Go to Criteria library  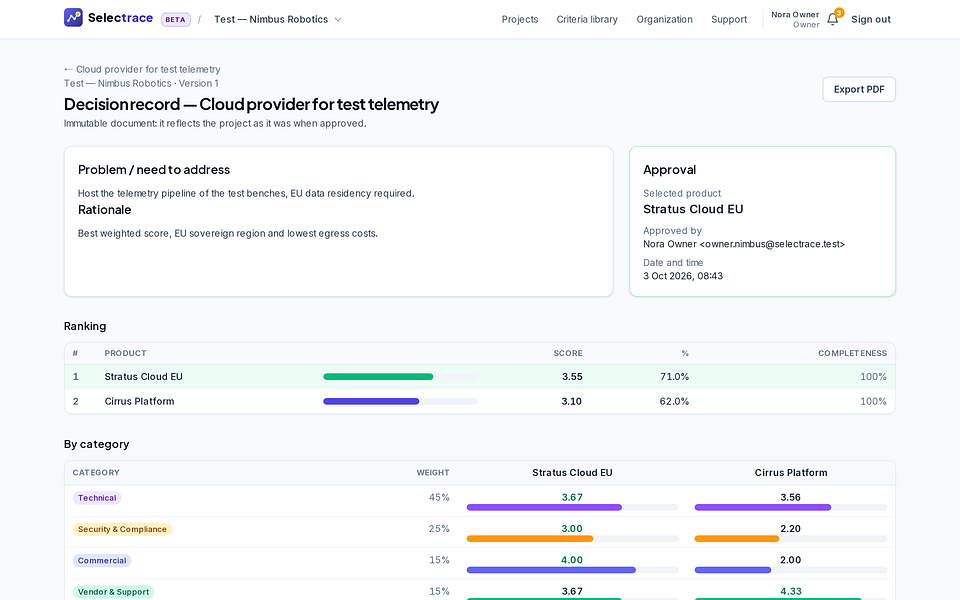(x=587, y=20)
